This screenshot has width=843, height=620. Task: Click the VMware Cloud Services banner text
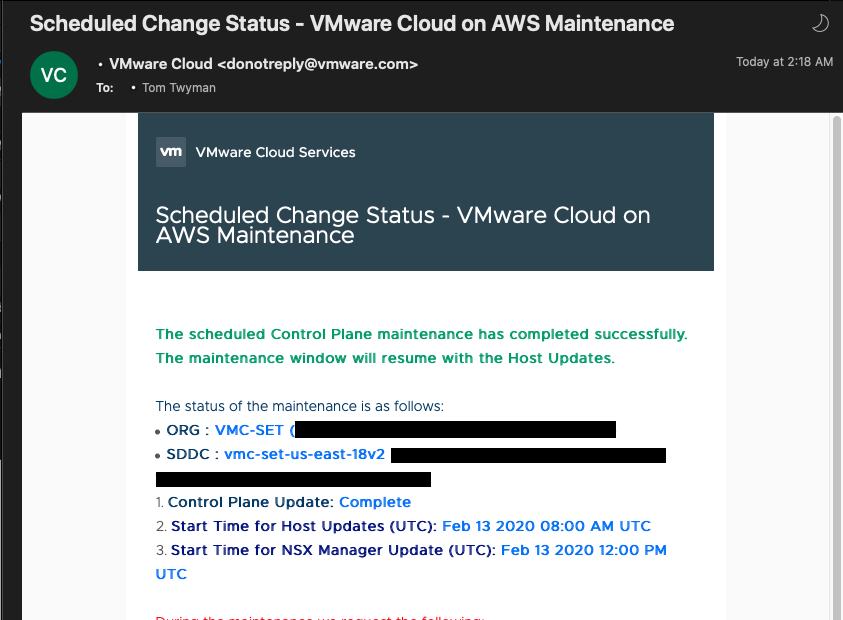tap(275, 152)
